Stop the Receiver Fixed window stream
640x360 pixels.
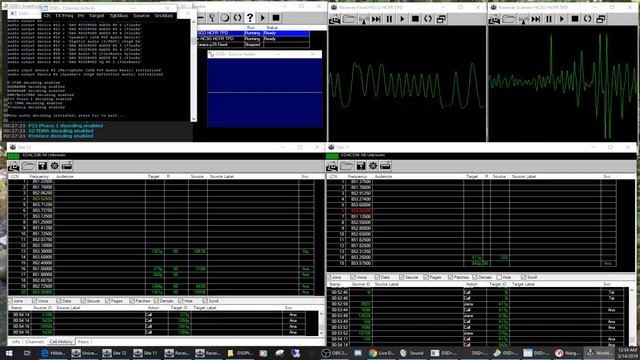415,19
